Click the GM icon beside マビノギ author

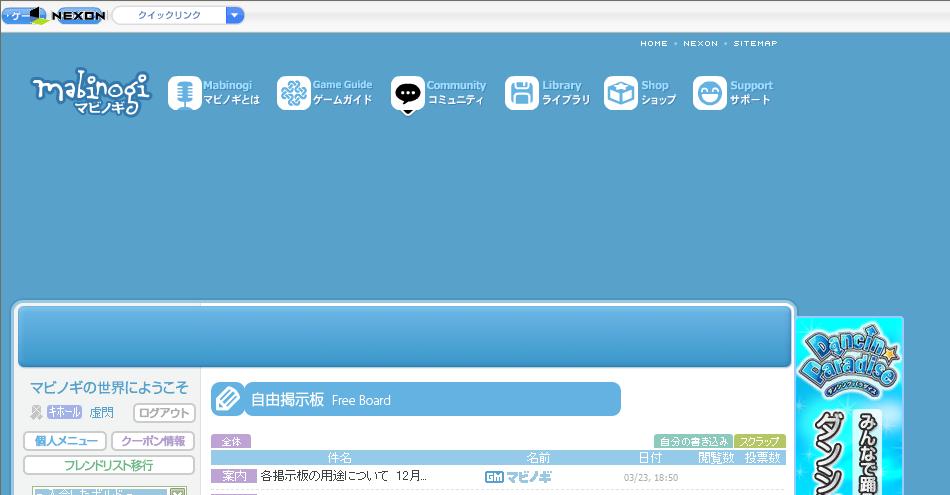[x=494, y=477]
